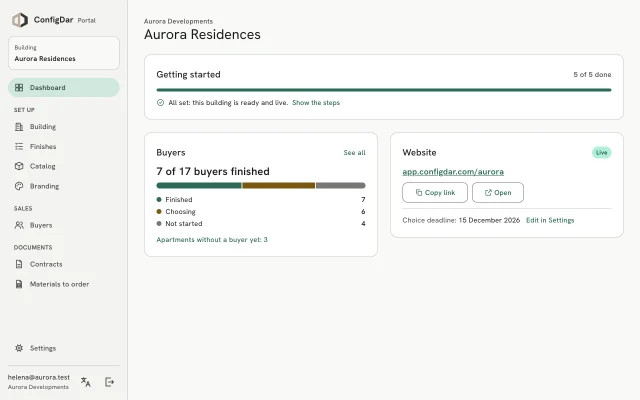Viewport: 640px width, 400px height.
Task: Click the 7 of 17 buyers finished heading
Action: pyautogui.click(x=213, y=171)
